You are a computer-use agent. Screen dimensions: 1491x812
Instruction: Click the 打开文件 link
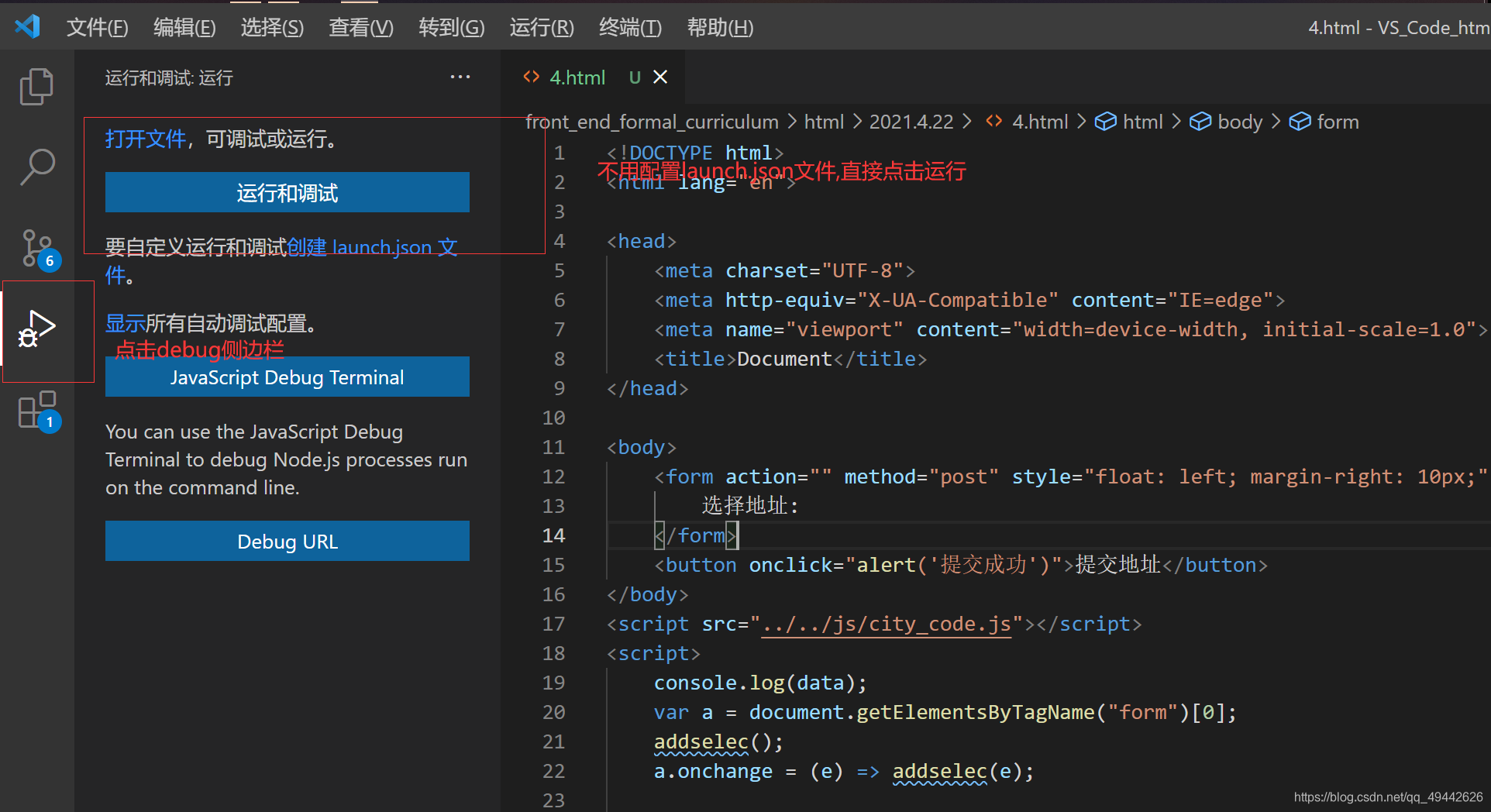(146, 139)
